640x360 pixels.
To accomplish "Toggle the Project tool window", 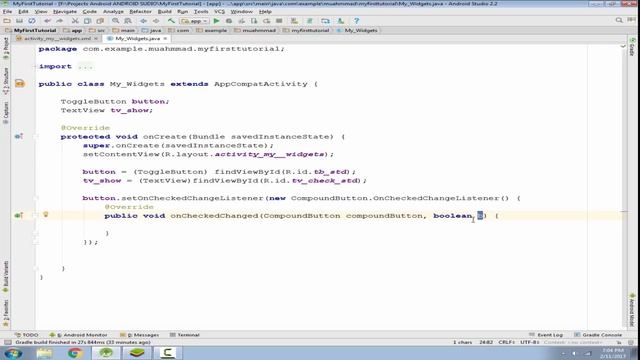I will 6,49.
